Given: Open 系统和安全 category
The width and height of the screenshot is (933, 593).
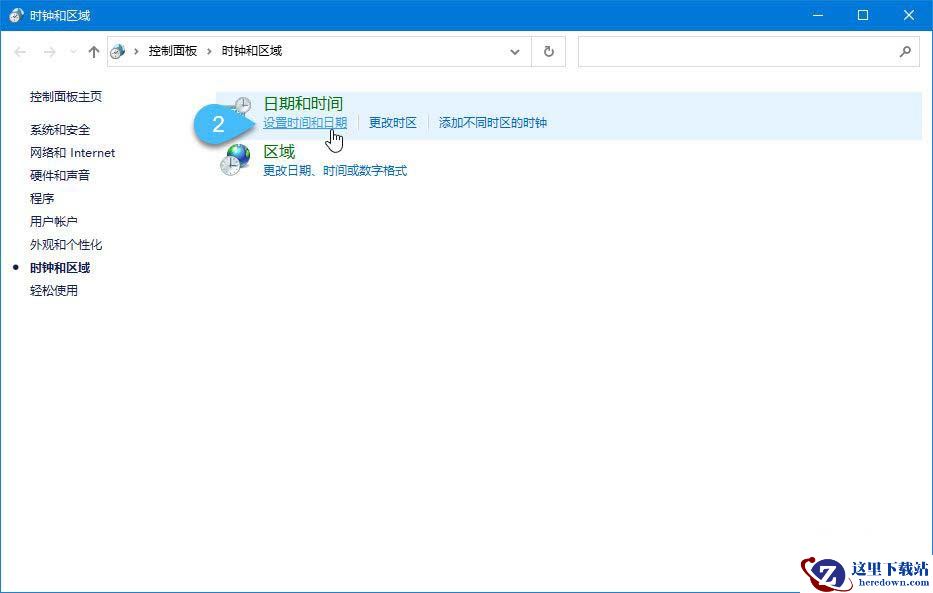Looking at the screenshot, I should click(x=60, y=130).
